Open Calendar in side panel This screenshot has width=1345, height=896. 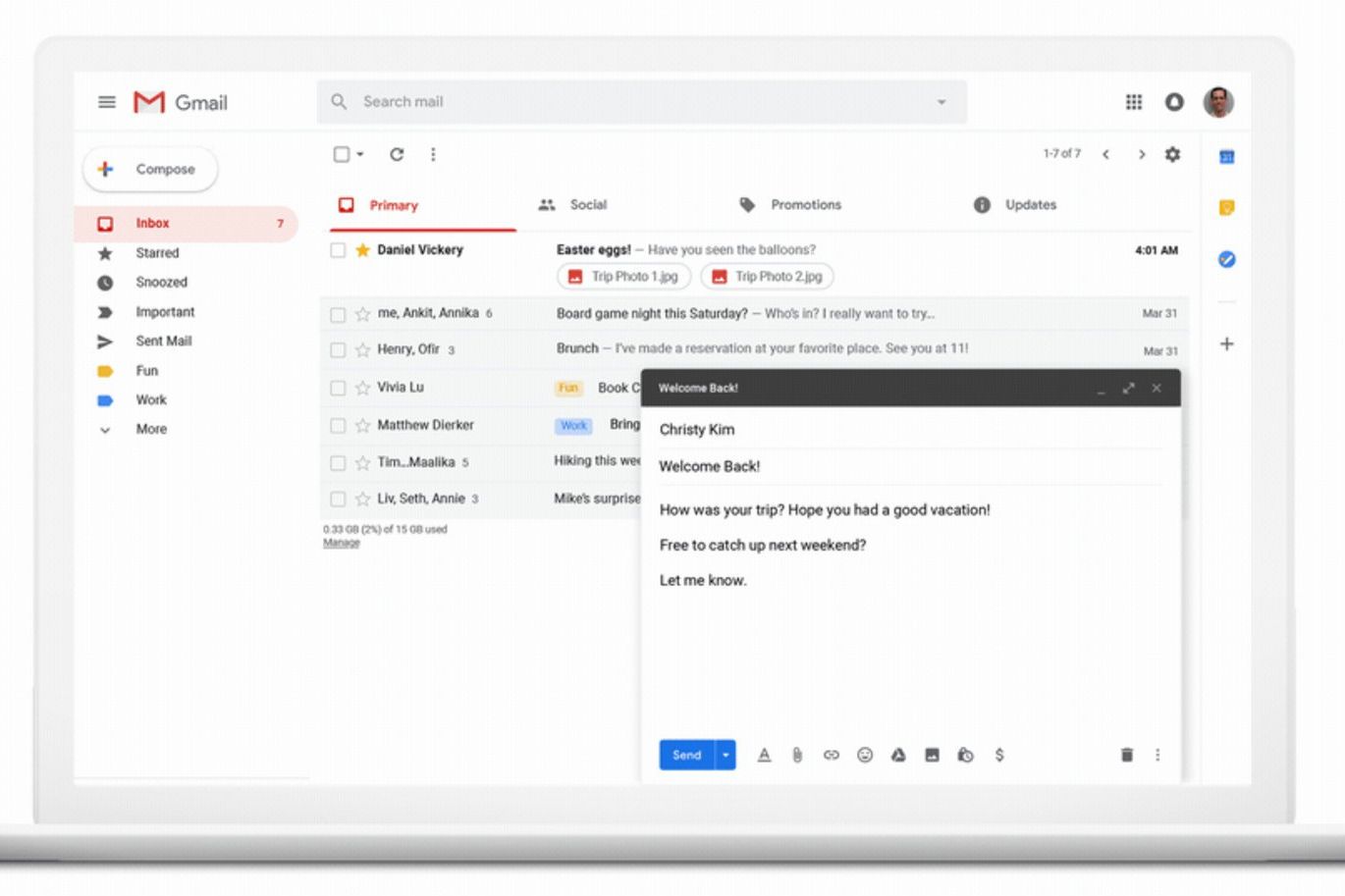[1226, 157]
